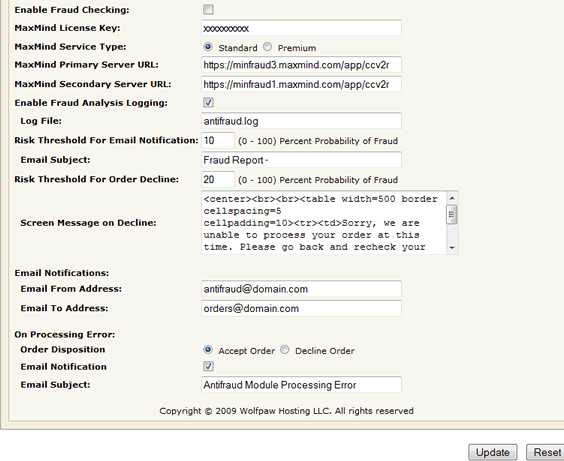This screenshot has height=461, width=564.
Task: Click scroll-down arrow in decline message box
Action: (x=452, y=248)
